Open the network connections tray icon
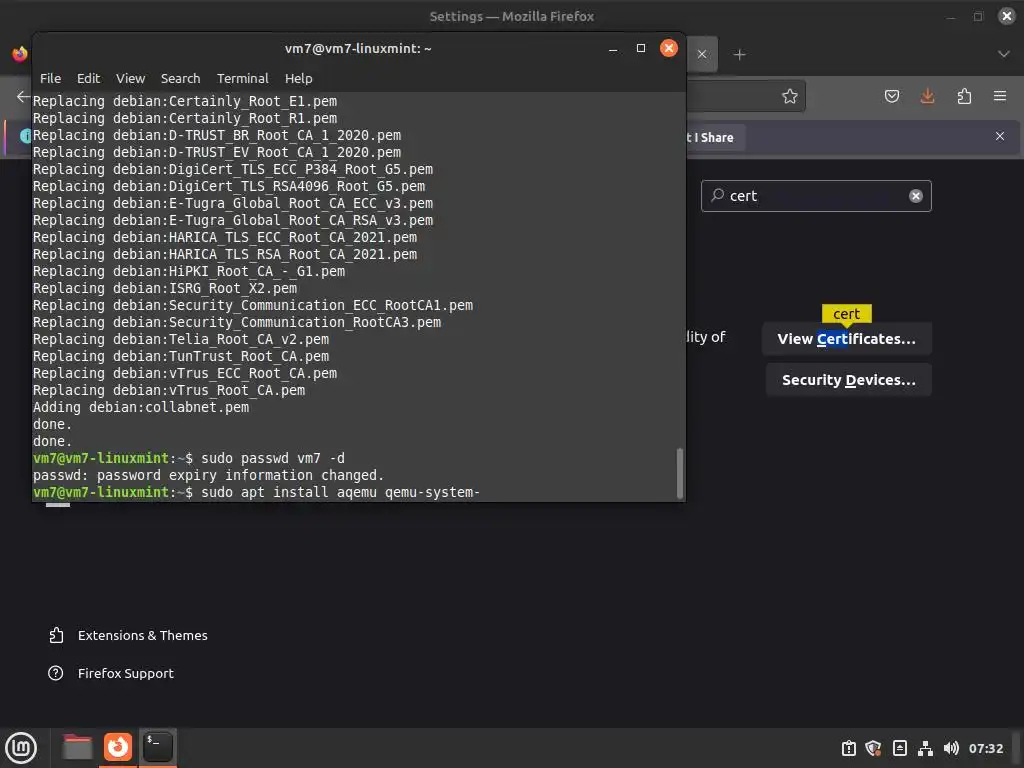Screen dimensions: 1024x768 coord(925,748)
